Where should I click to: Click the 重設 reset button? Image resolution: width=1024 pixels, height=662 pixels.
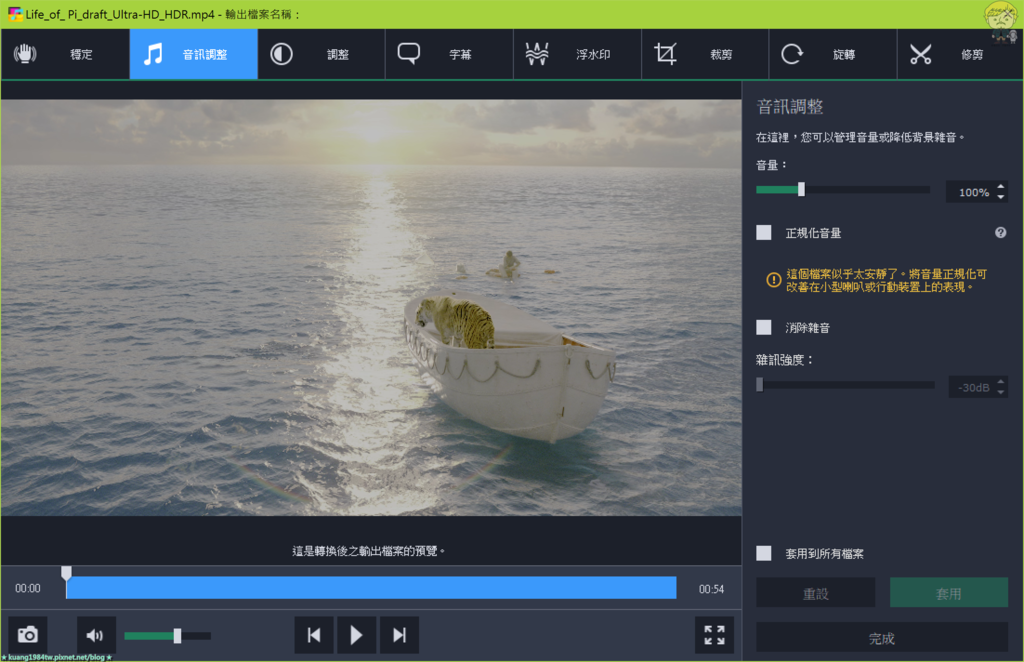816,593
